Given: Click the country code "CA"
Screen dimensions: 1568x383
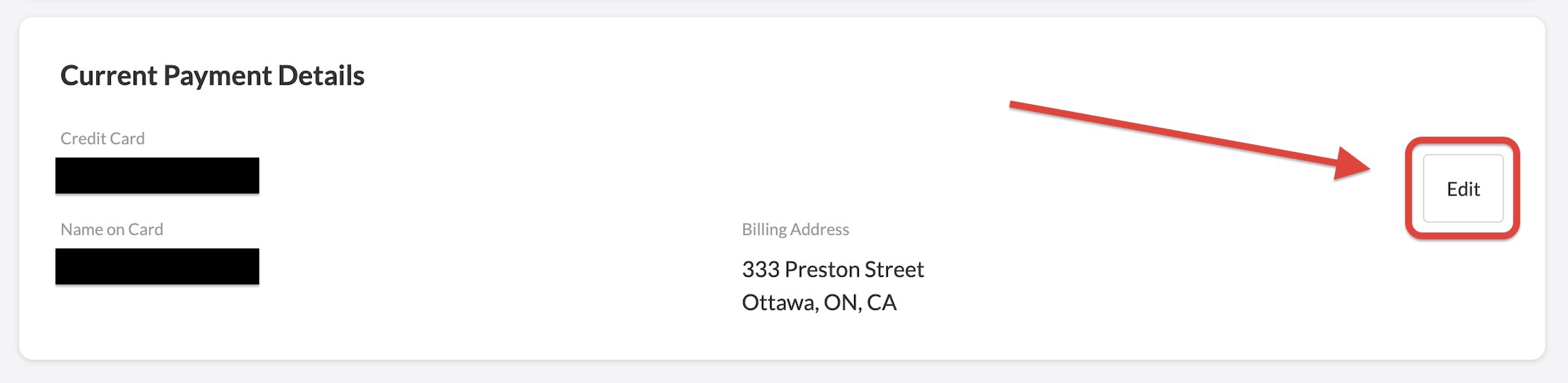Looking at the screenshot, I should 882,303.
